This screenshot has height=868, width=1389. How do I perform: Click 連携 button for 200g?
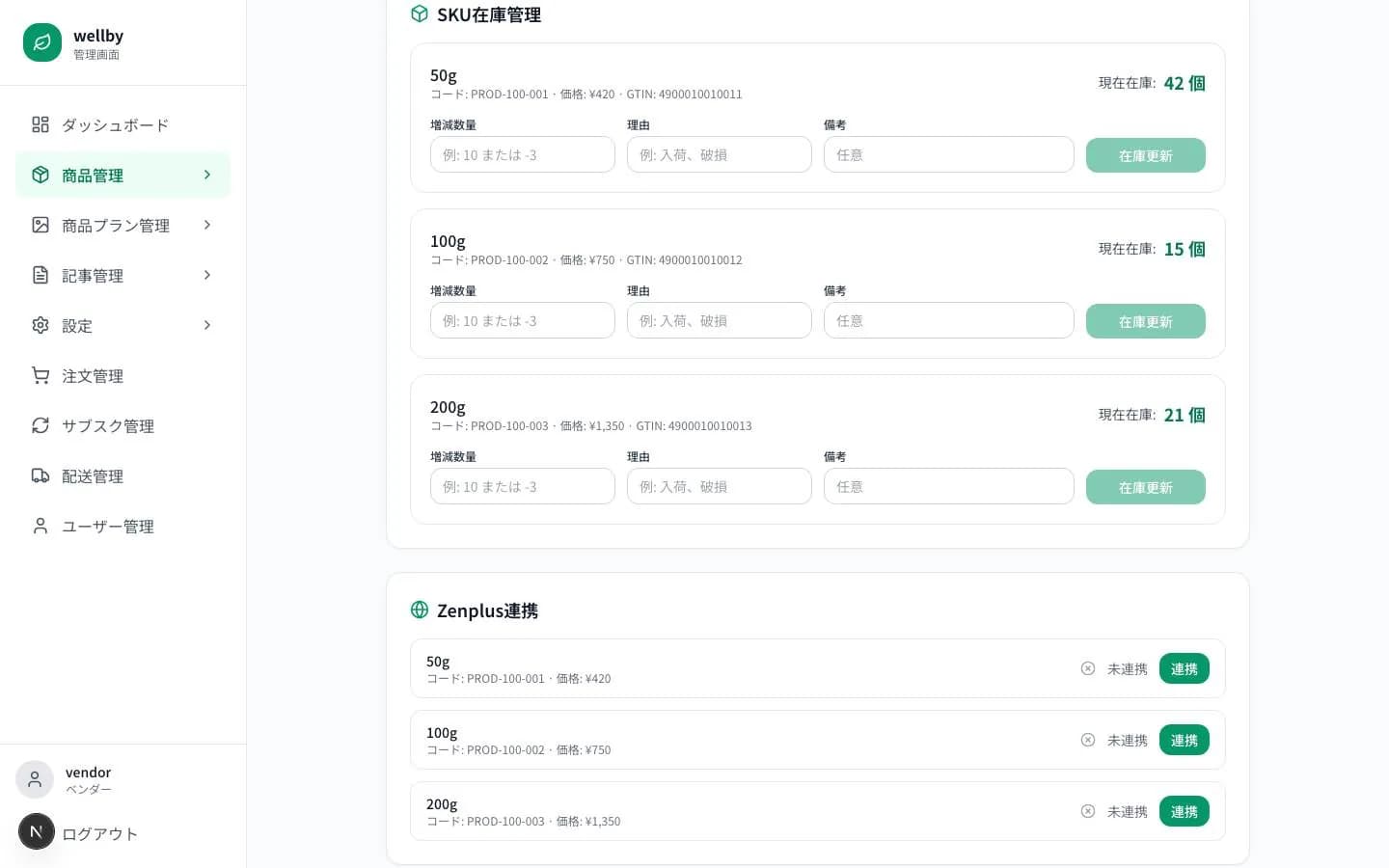coord(1185,811)
